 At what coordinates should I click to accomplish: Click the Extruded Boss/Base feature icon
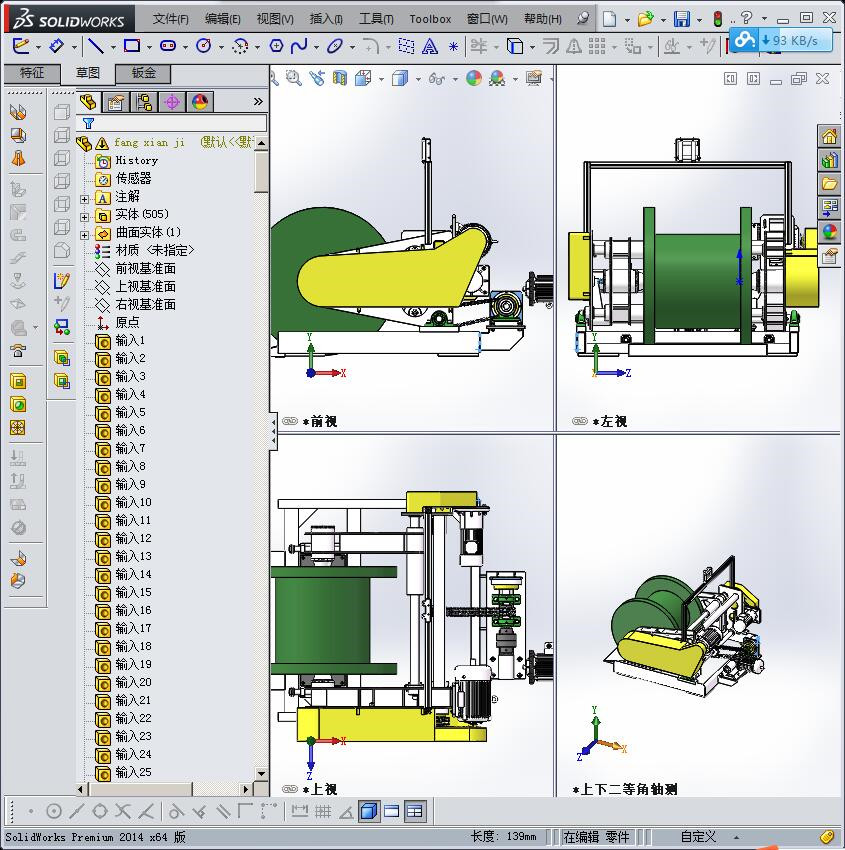click(x=17, y=112)
